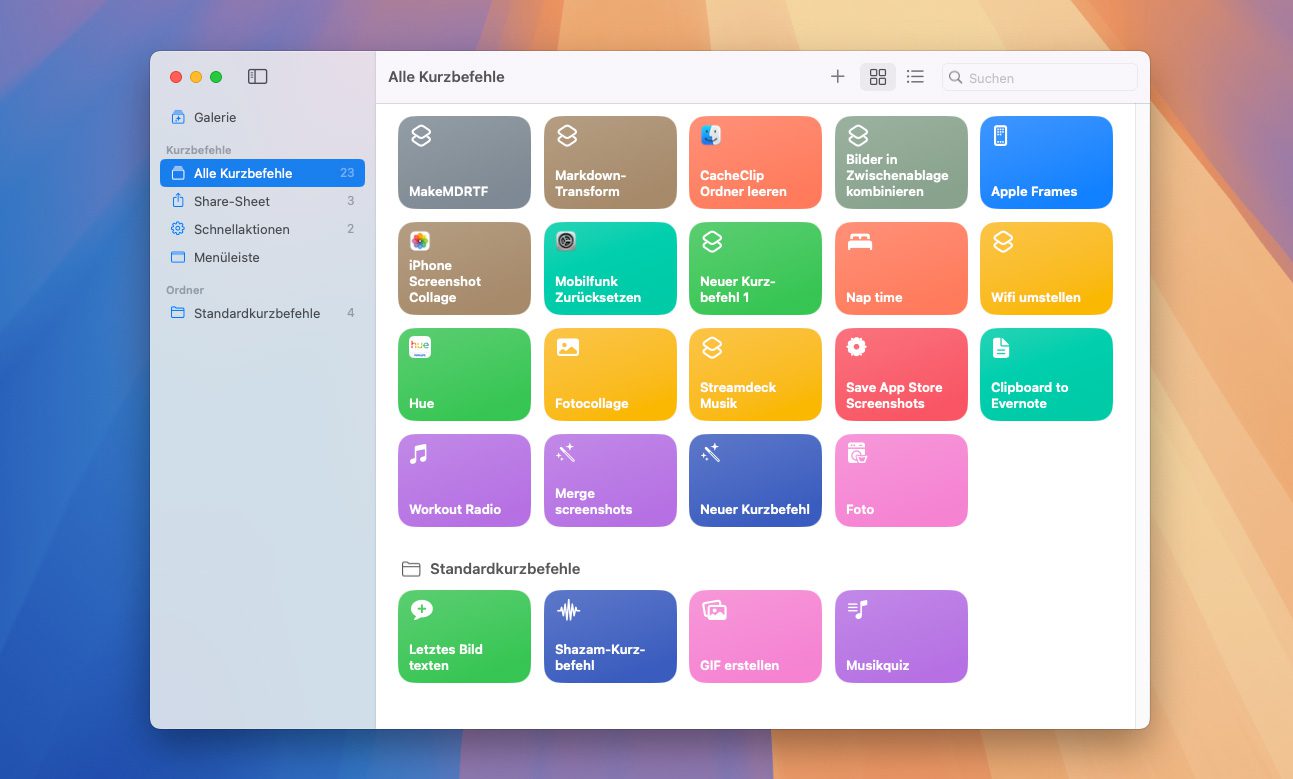Click the Nap time bed icon
Screen dimensions: 1293x779
point(858,242)
